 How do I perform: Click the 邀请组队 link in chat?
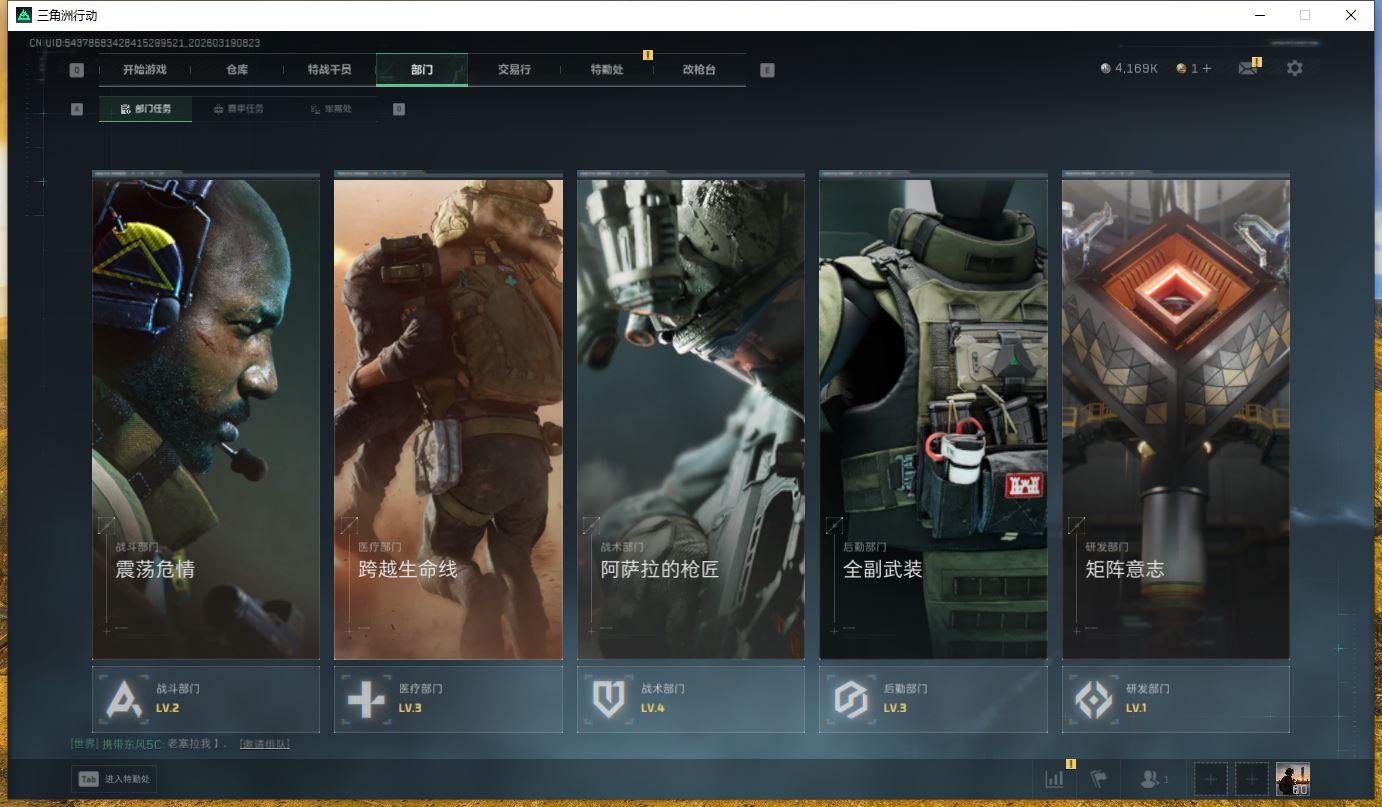264,744
